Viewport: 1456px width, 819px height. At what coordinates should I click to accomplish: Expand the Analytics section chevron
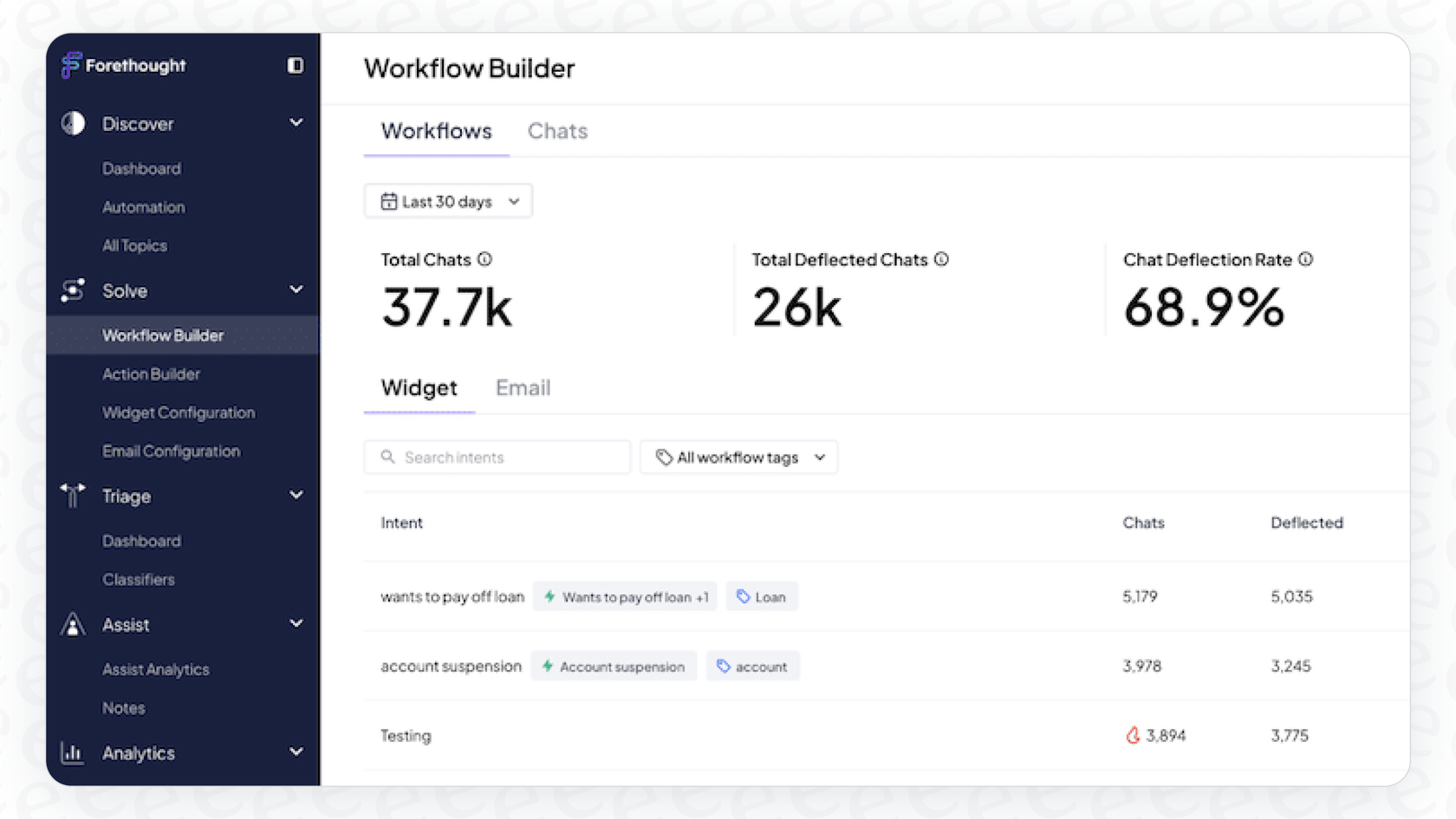point(296,752)
